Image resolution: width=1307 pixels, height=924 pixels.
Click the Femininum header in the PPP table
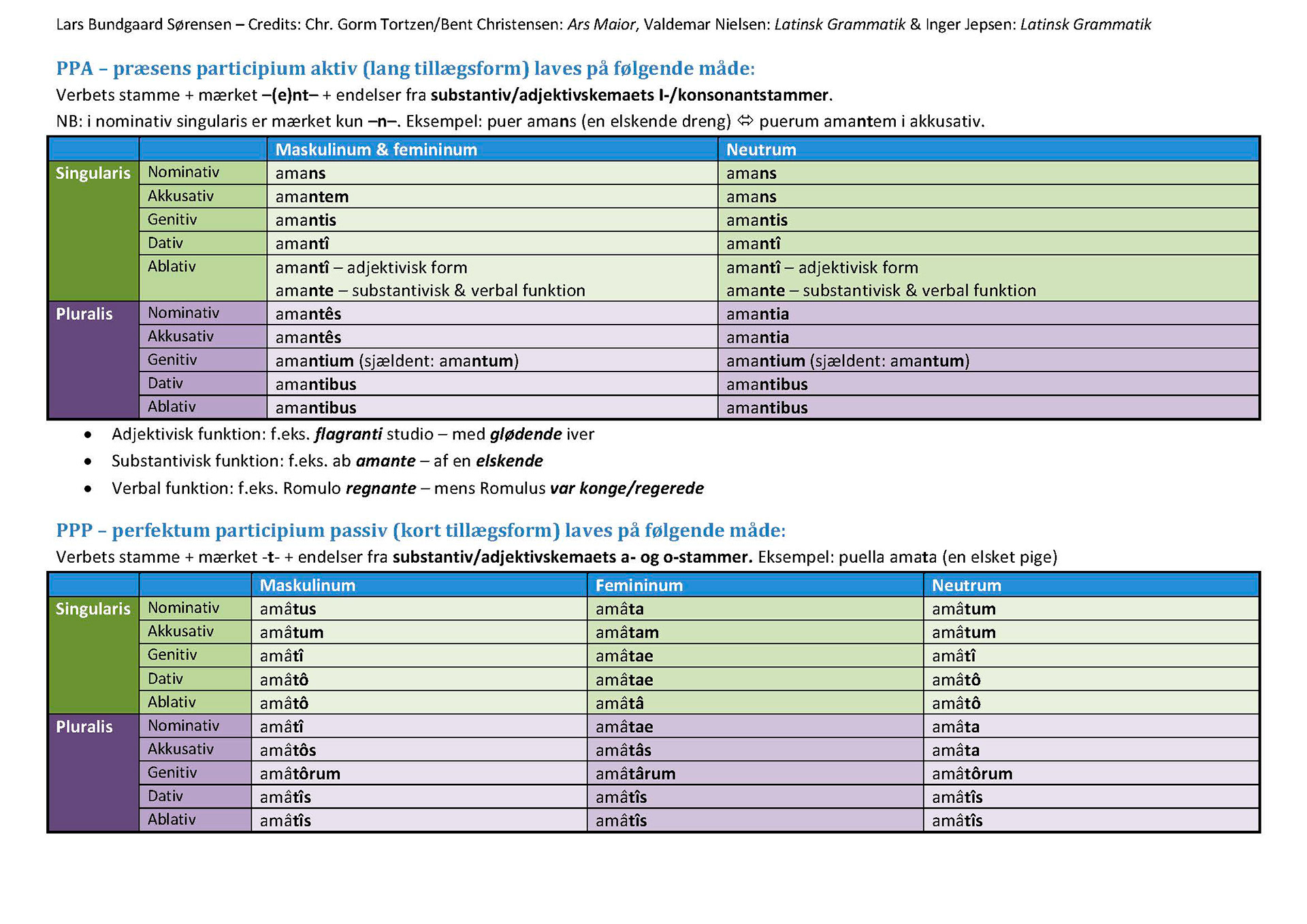pos(639,586)
